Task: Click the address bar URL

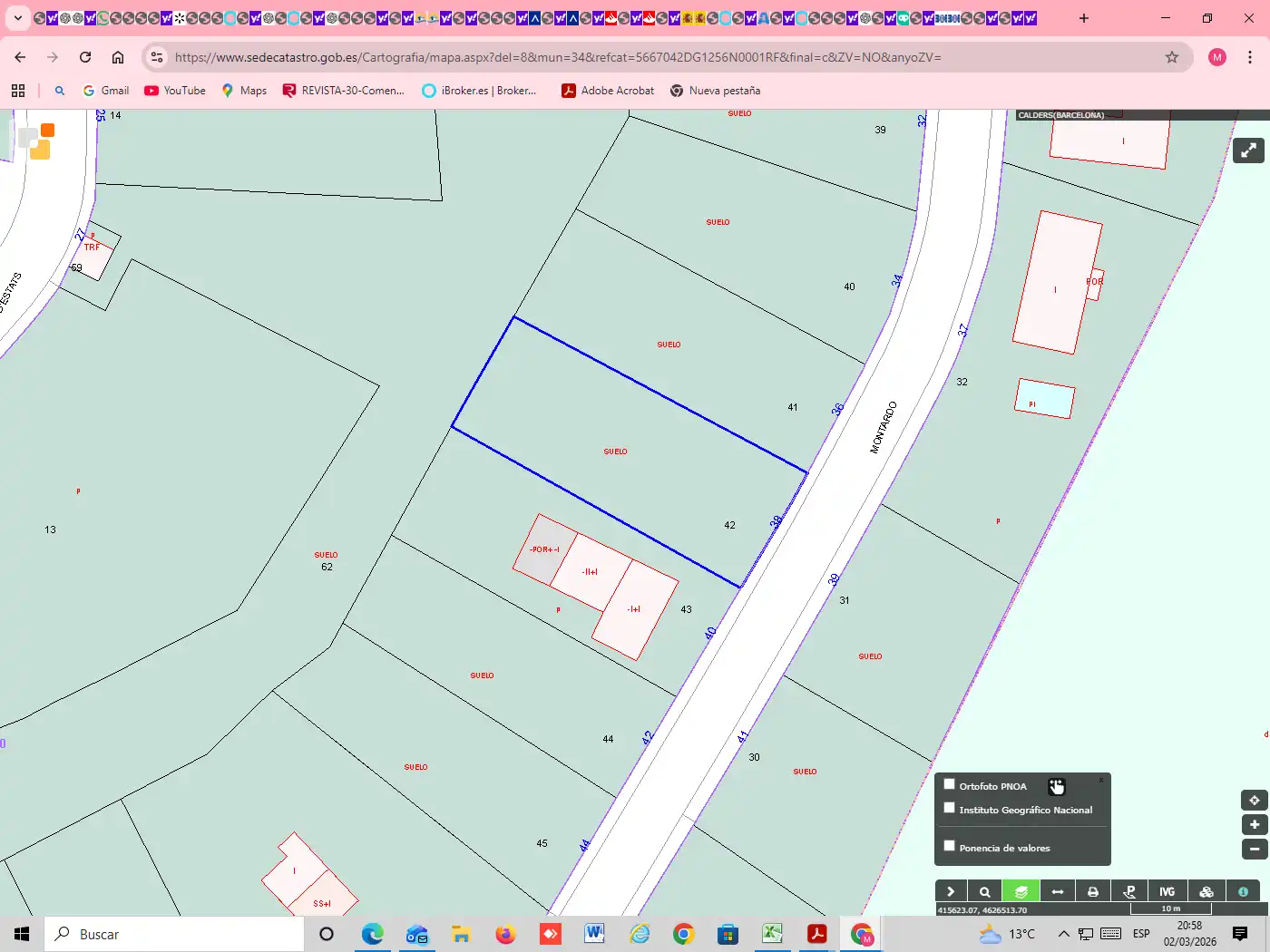Action: pos(558,57)
